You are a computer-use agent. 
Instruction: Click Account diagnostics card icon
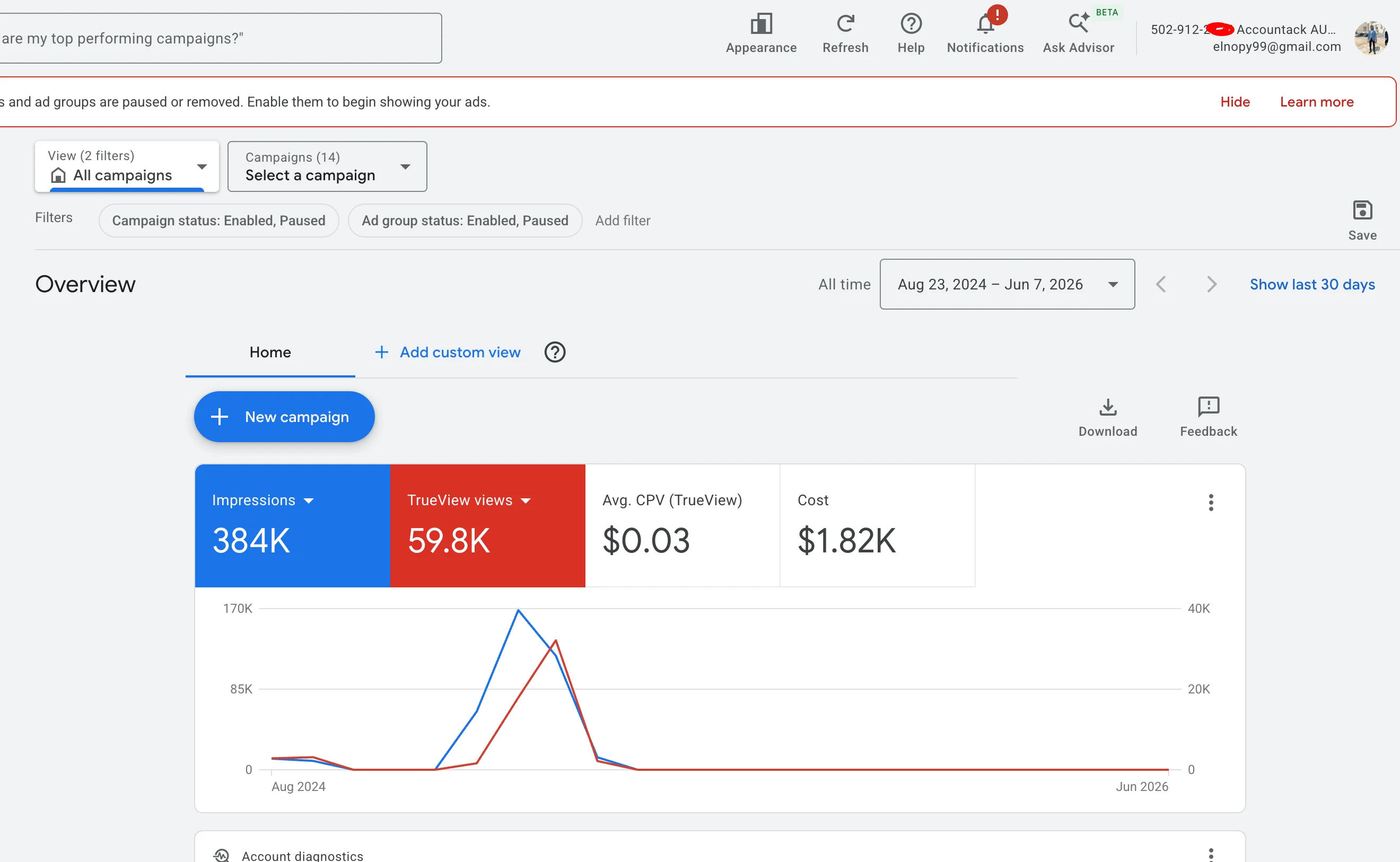click(221, 855)
